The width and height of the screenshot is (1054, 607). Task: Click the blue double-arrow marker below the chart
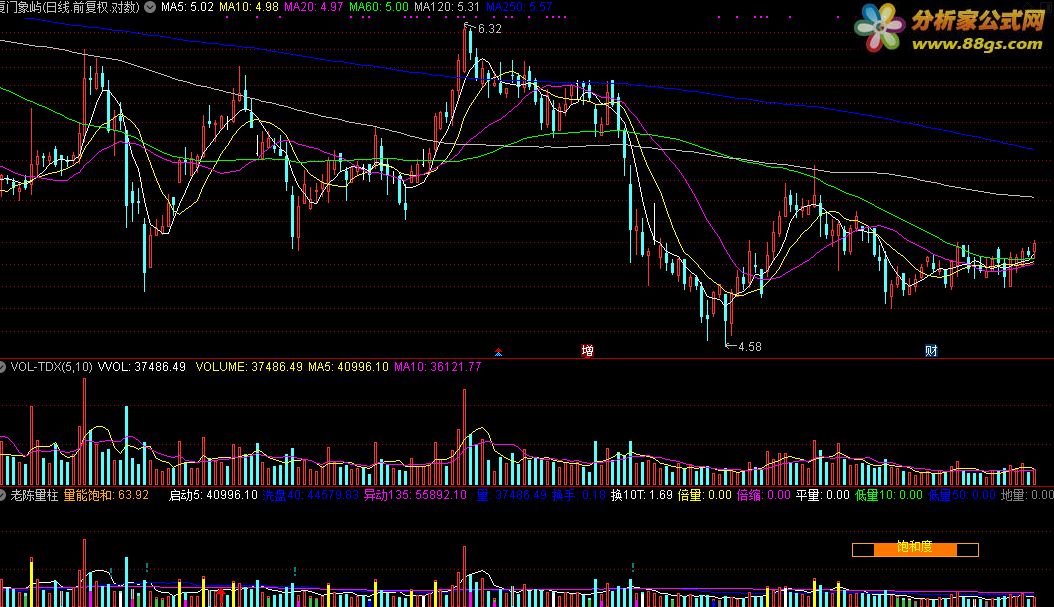498,352
